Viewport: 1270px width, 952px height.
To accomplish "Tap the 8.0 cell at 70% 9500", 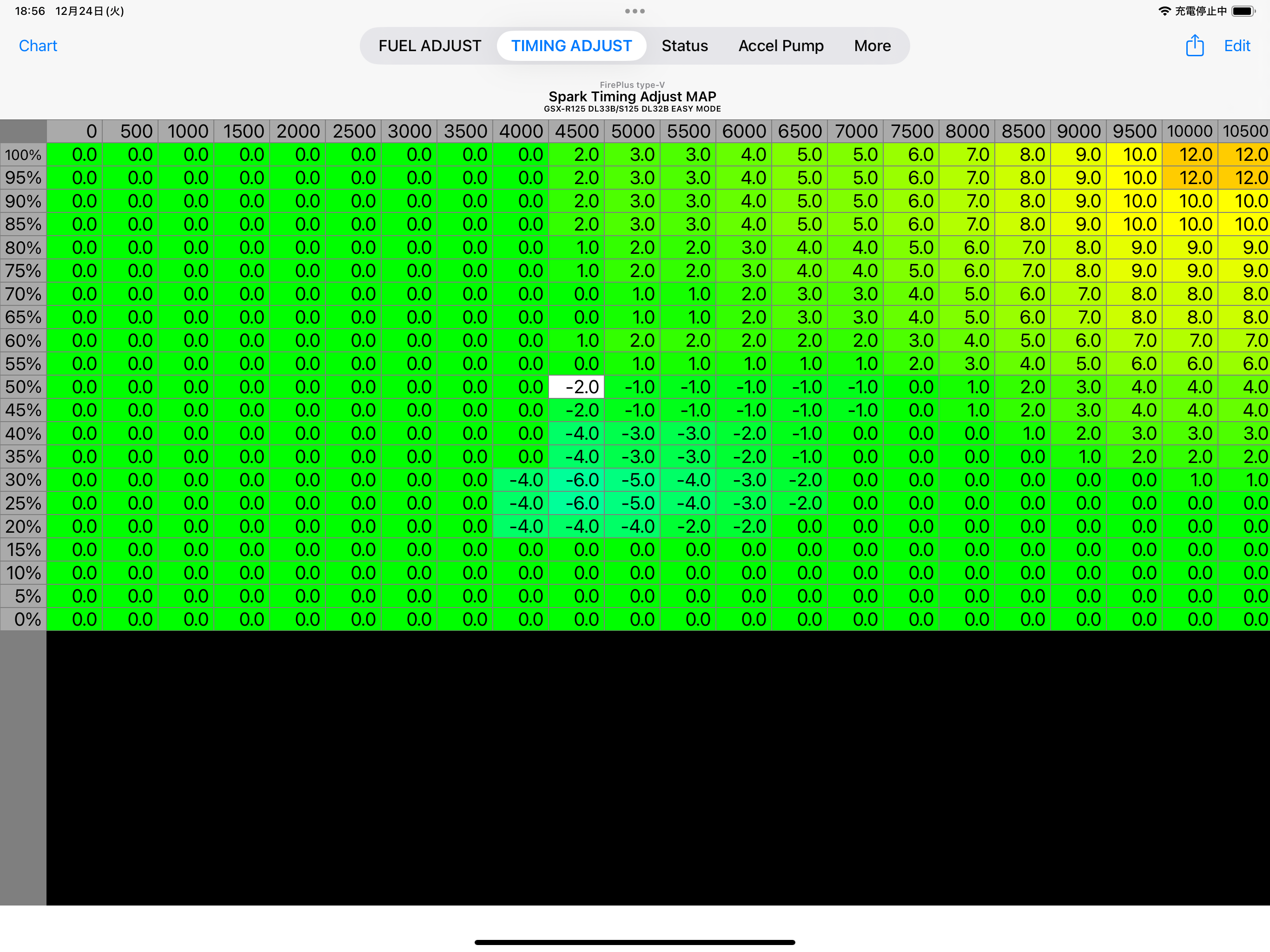I will [x=1134, y=294].
